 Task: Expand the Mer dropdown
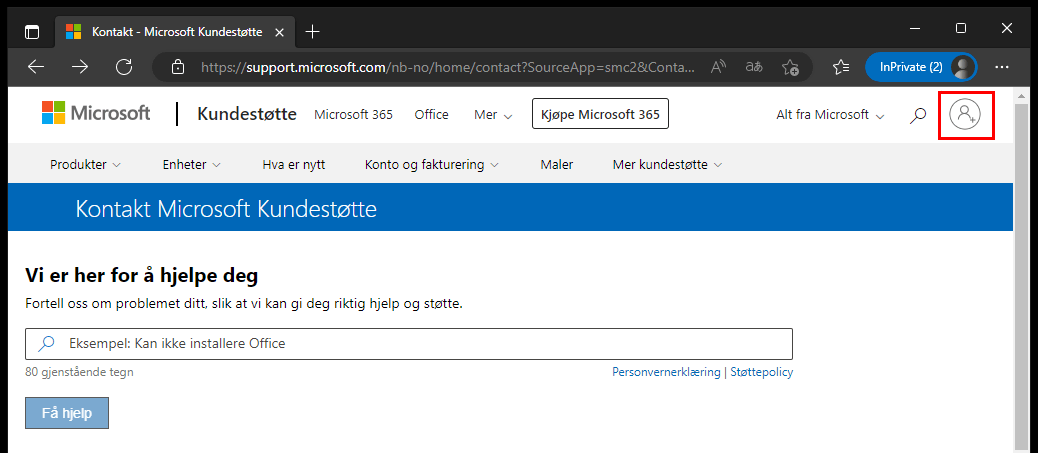click(493, 115)
